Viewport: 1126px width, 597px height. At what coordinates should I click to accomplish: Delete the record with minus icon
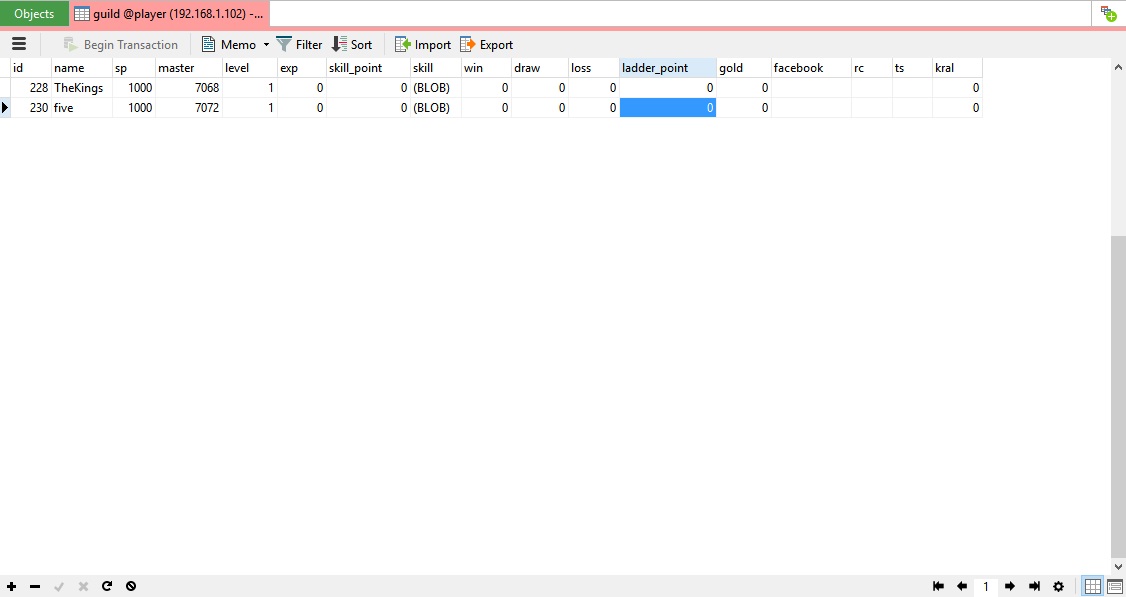pyautogui.click(x=34, y=586)
